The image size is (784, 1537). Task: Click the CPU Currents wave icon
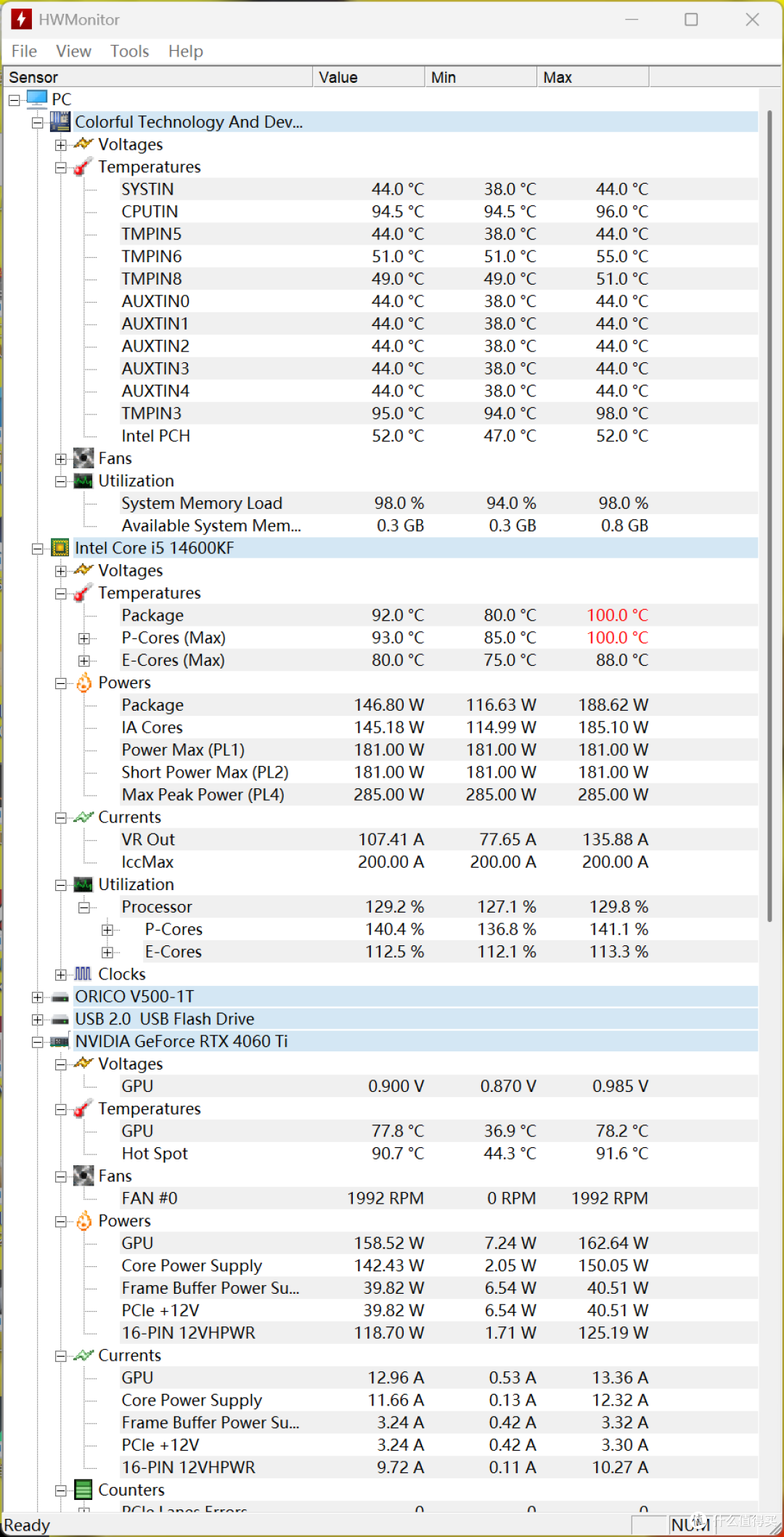pos(83,817)
